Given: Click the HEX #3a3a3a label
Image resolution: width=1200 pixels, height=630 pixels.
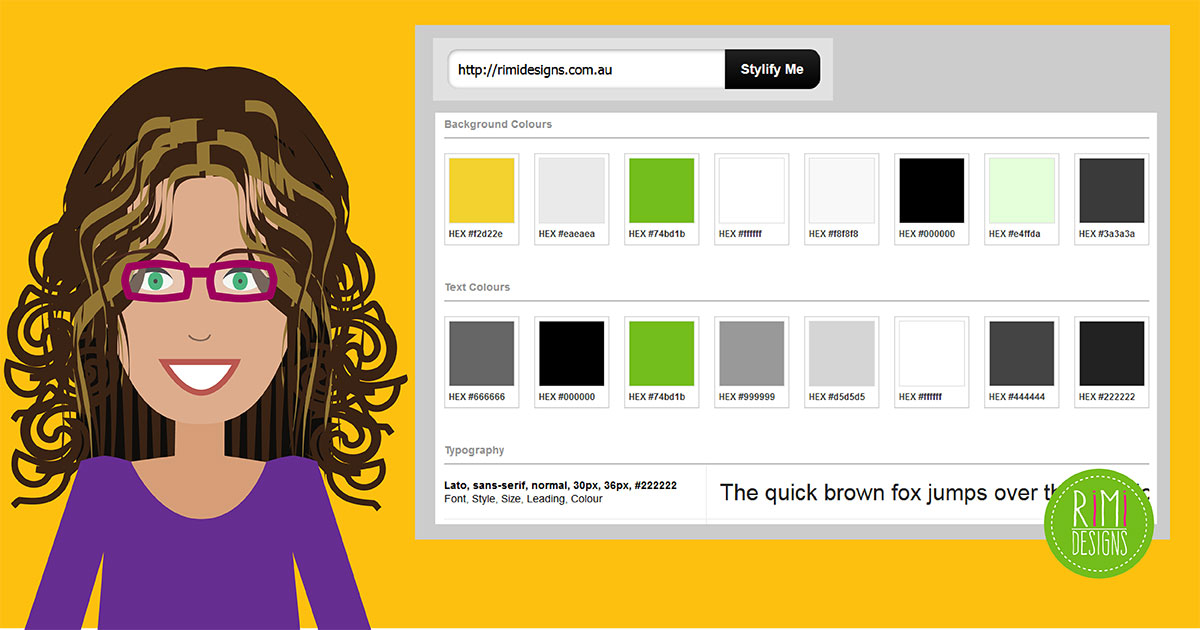Looking at the screenshot, I should [1107, 234].
